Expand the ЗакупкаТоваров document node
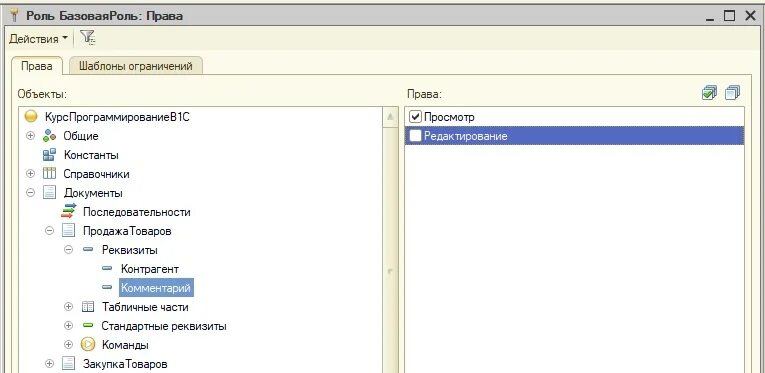Viewport: 765px width, 373px height. click(49, 363)
